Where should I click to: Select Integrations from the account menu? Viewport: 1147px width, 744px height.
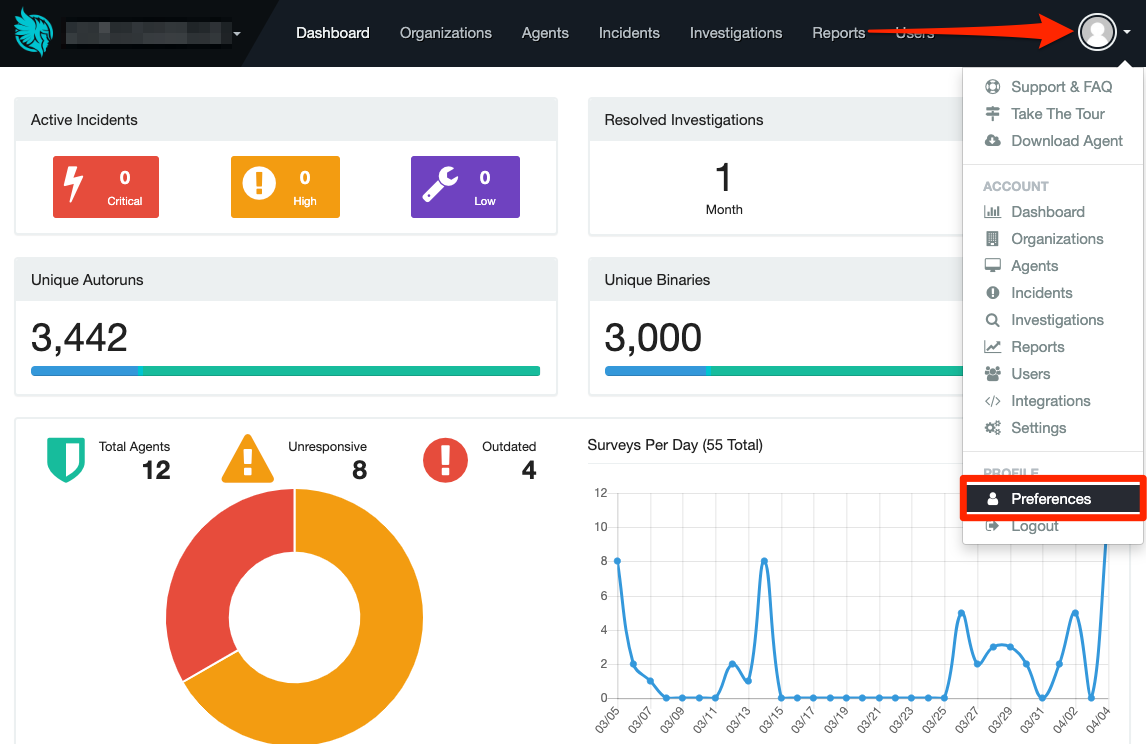click(x=1050, y=401)
